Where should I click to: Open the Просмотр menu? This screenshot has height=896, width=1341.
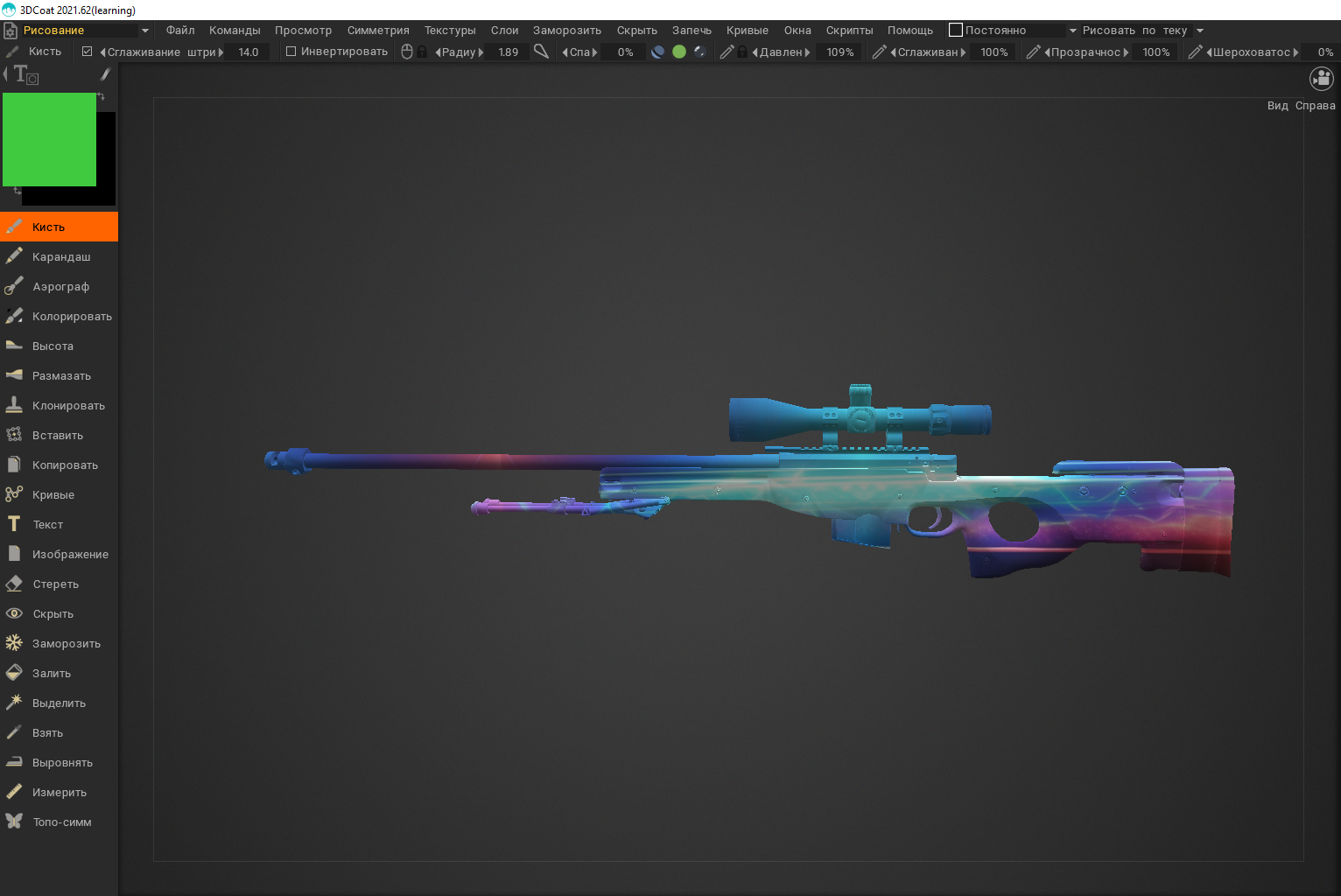click(x=303, y=30)
